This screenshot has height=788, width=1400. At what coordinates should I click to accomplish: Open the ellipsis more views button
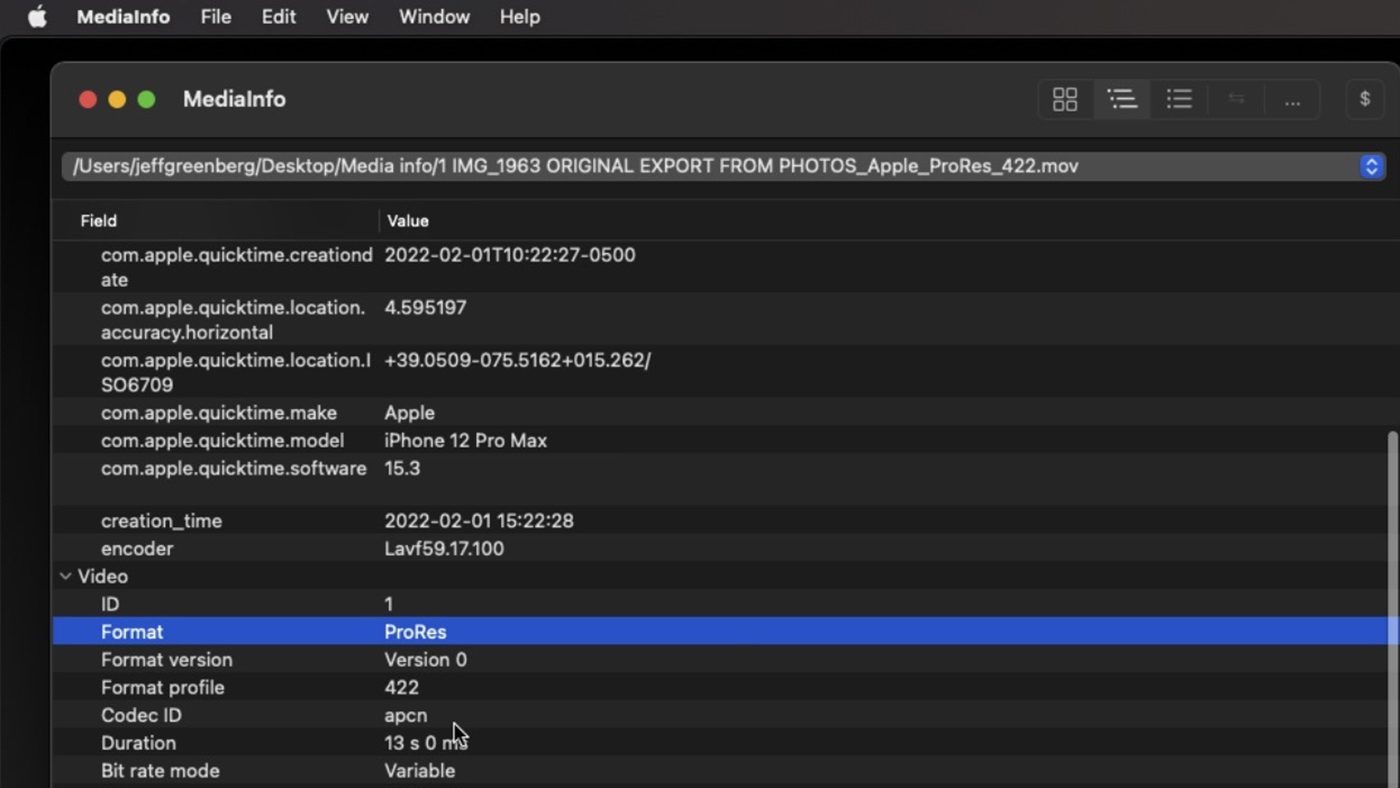[x=1292, y=99]
